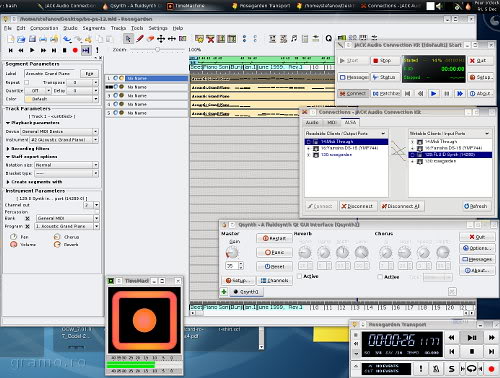
Task: Select 14:Midi Through in Readable Clients list
Action: 346,141
